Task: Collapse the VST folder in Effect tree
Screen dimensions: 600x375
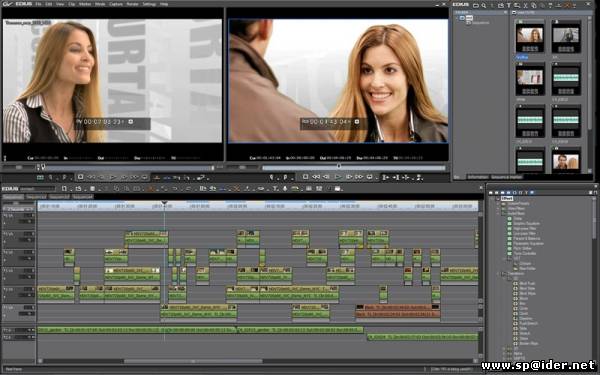Action: pyautogui.click(x=504, y=259)
